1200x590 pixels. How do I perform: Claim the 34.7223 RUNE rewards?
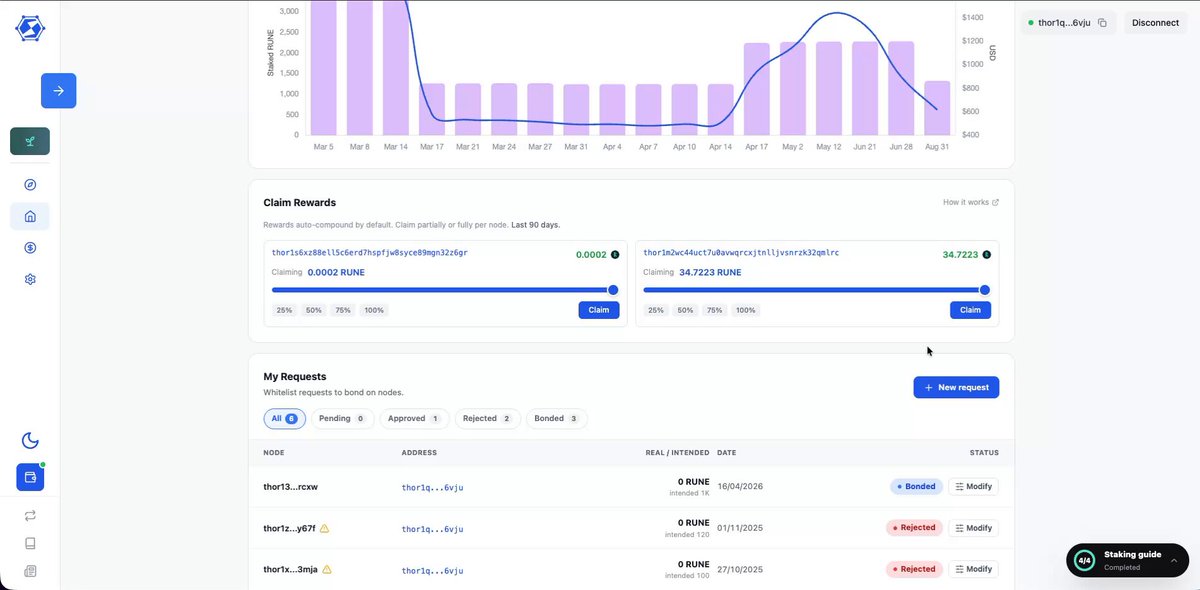[x=970, y=310]
